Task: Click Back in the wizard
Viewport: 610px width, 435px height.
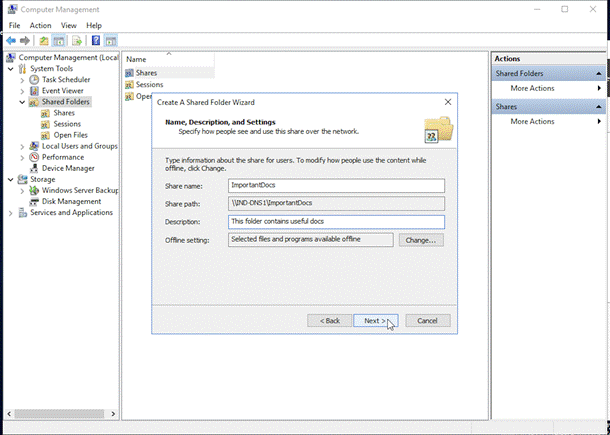Action: pyautogui.click(x=330, y=321)
